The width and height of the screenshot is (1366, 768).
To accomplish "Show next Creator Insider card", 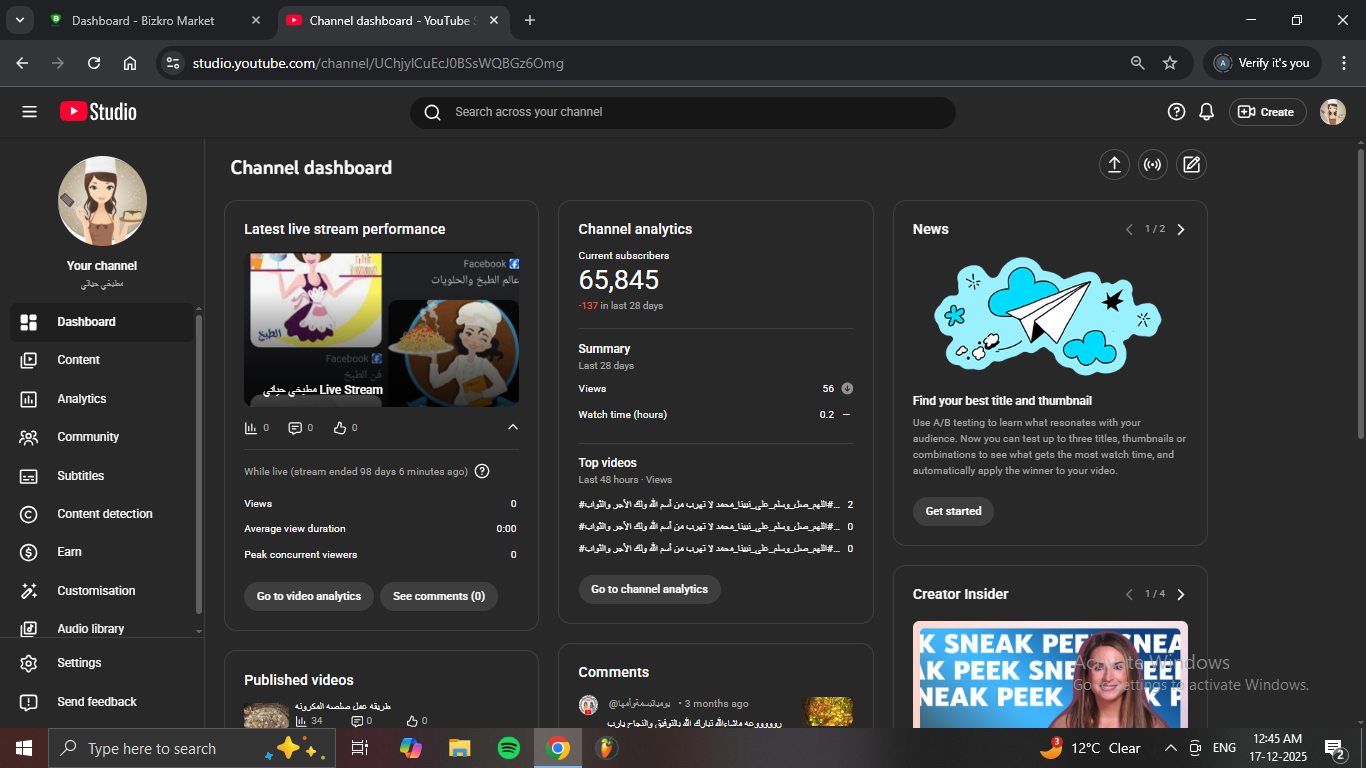I will coord(1181,594).
